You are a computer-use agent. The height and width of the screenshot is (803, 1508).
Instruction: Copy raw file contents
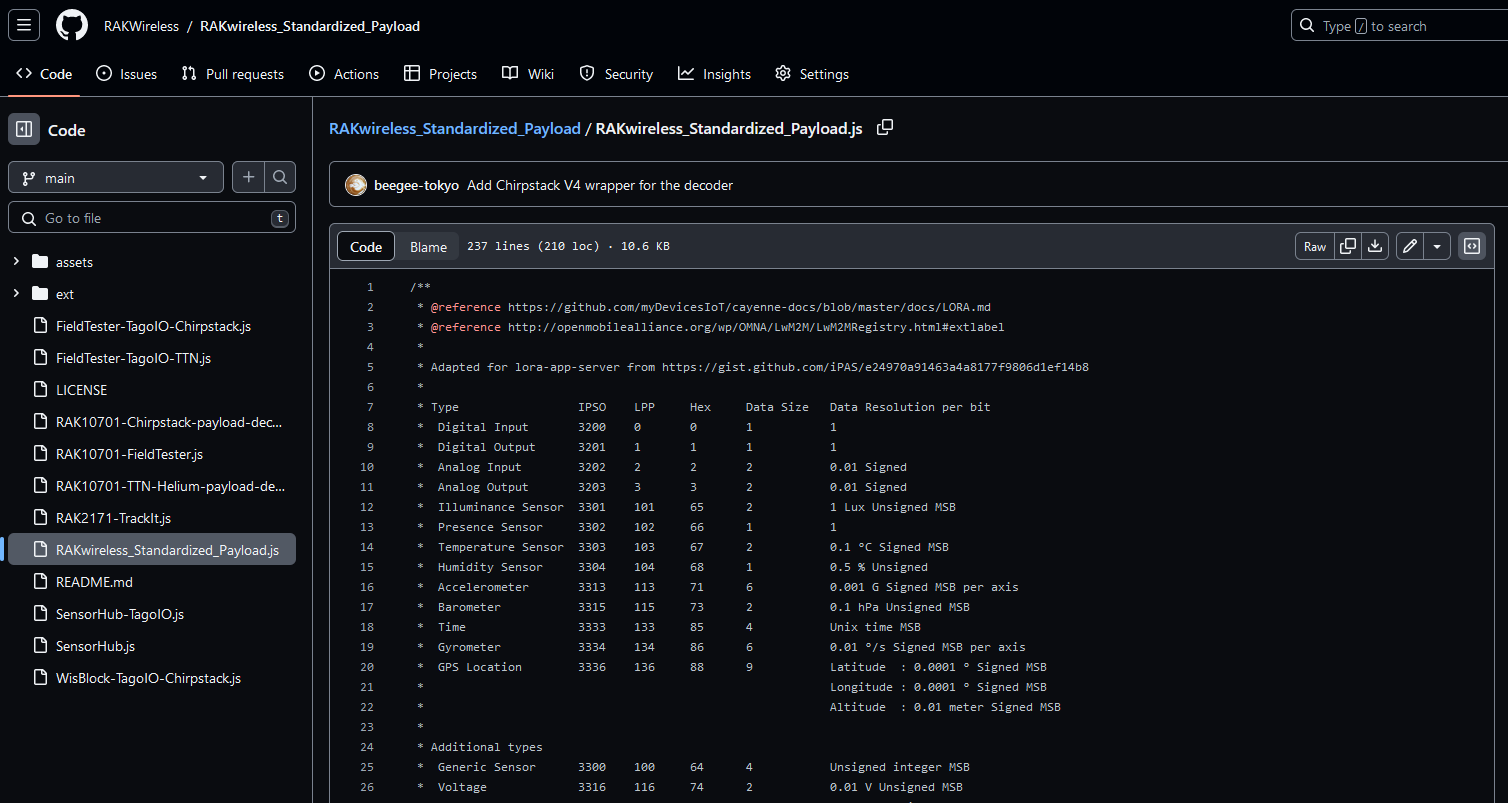click(x=1348, y=246)
